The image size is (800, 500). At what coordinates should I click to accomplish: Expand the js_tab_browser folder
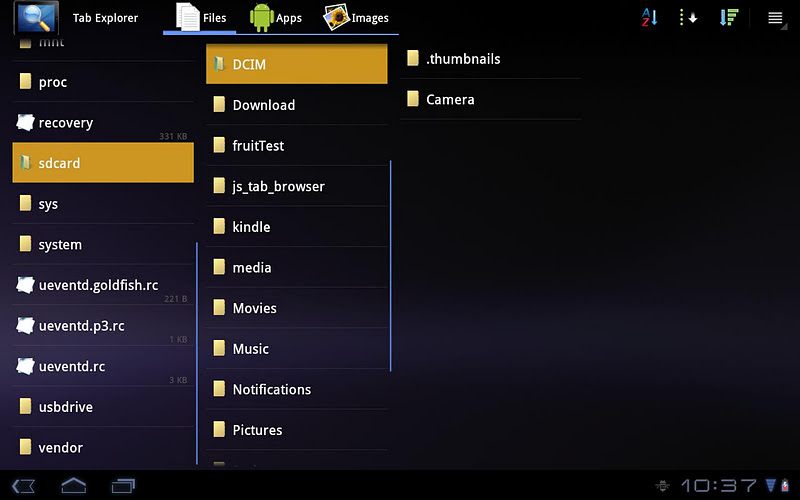(x=297, y=186)
